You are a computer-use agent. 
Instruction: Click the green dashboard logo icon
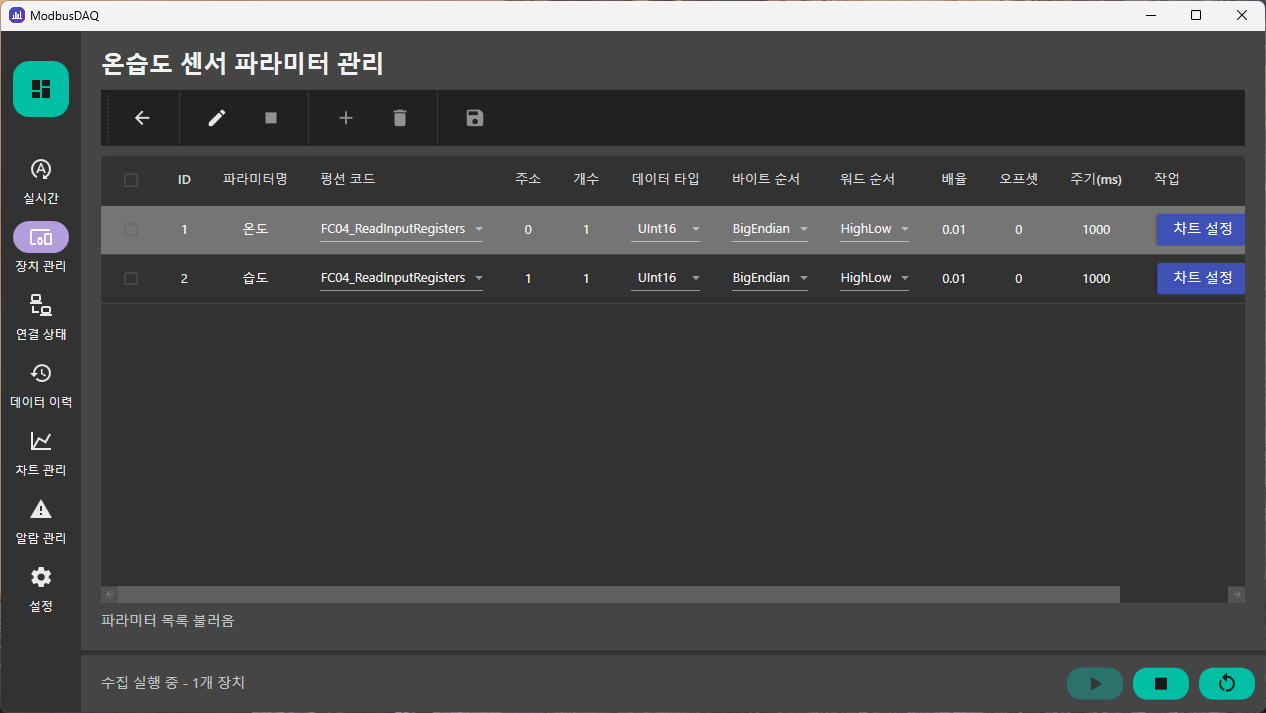(41, 89)
